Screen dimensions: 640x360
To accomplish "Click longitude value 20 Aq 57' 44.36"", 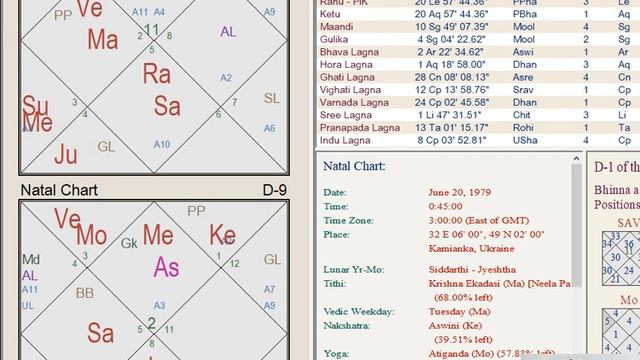I will click(451, 14).
